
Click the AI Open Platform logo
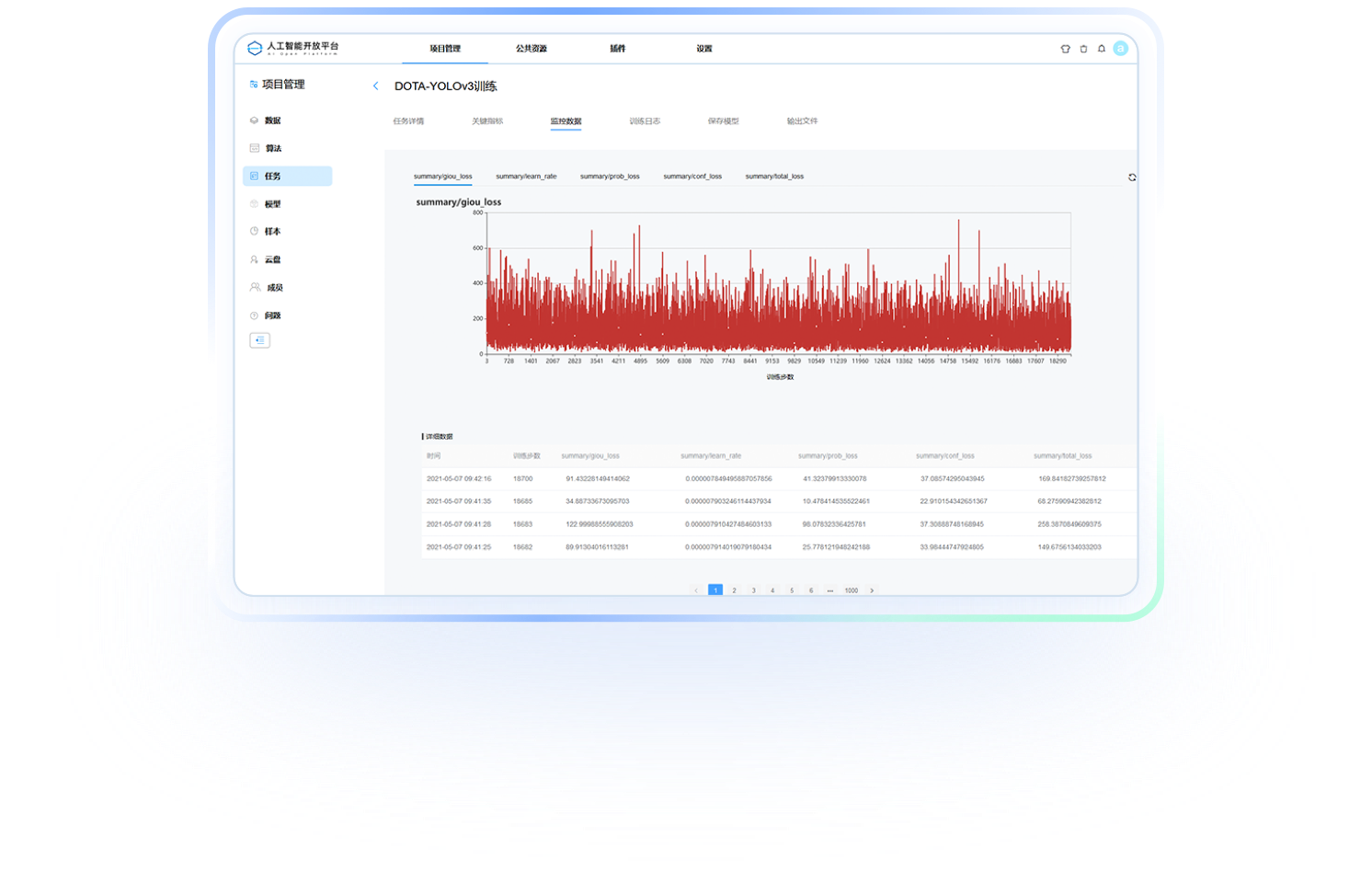292,48
